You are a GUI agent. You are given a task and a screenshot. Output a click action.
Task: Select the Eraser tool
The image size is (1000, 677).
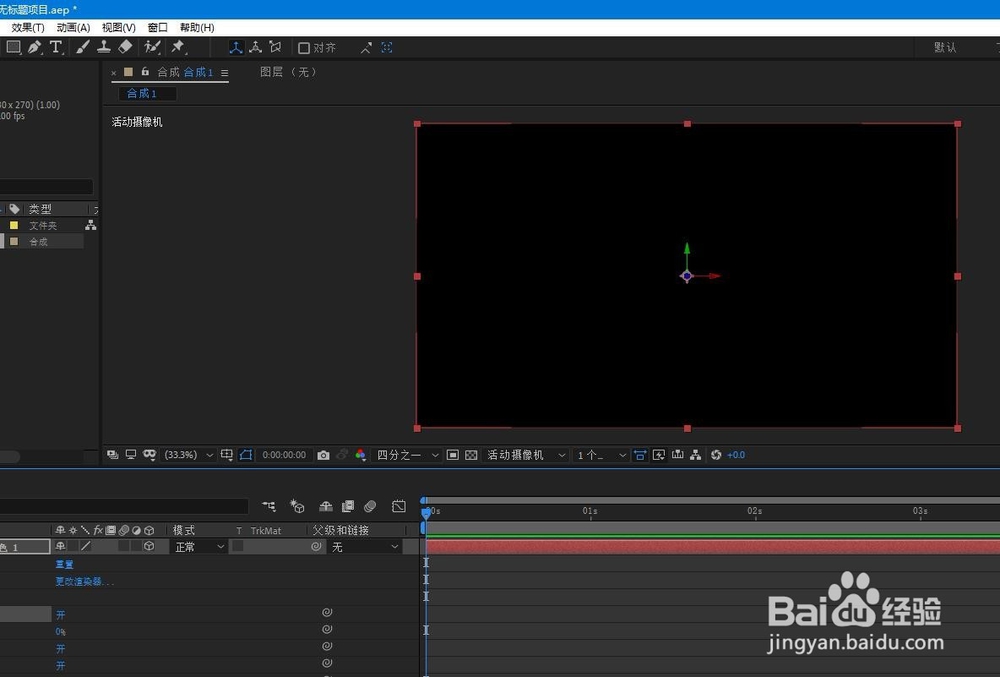125,47
